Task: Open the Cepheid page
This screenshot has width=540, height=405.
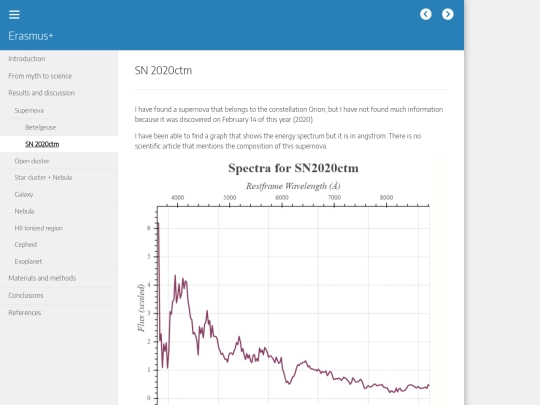Action: (59, 245)
